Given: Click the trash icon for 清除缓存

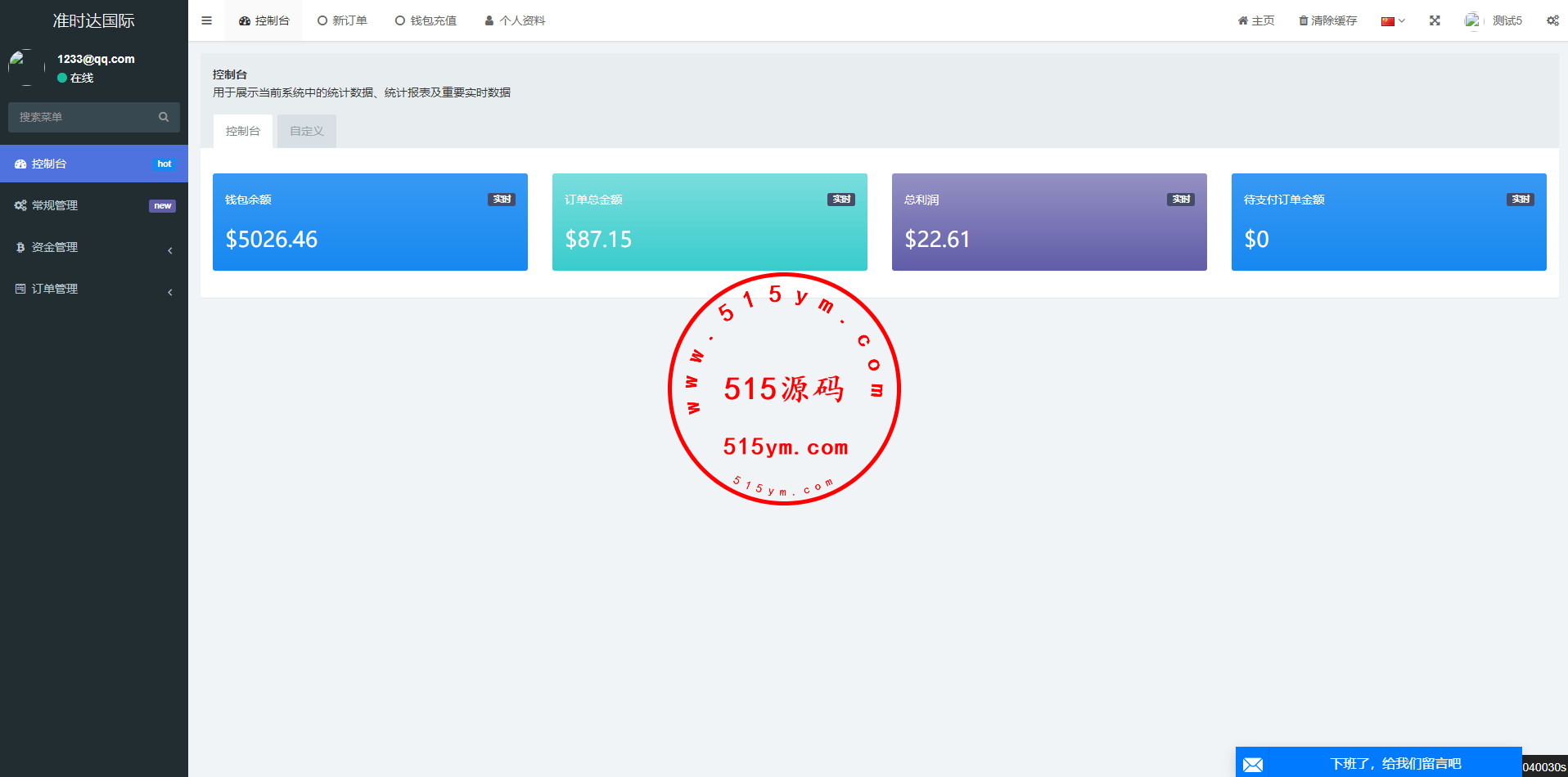Looking at the screenshot, I should pyautogui.click(x=1304, y=20).
